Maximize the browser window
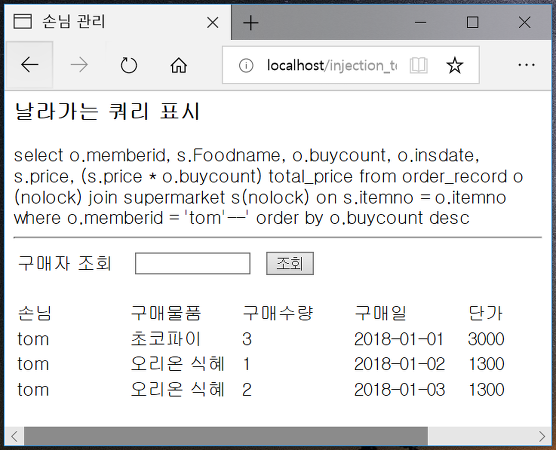 [x=472, y=22]
